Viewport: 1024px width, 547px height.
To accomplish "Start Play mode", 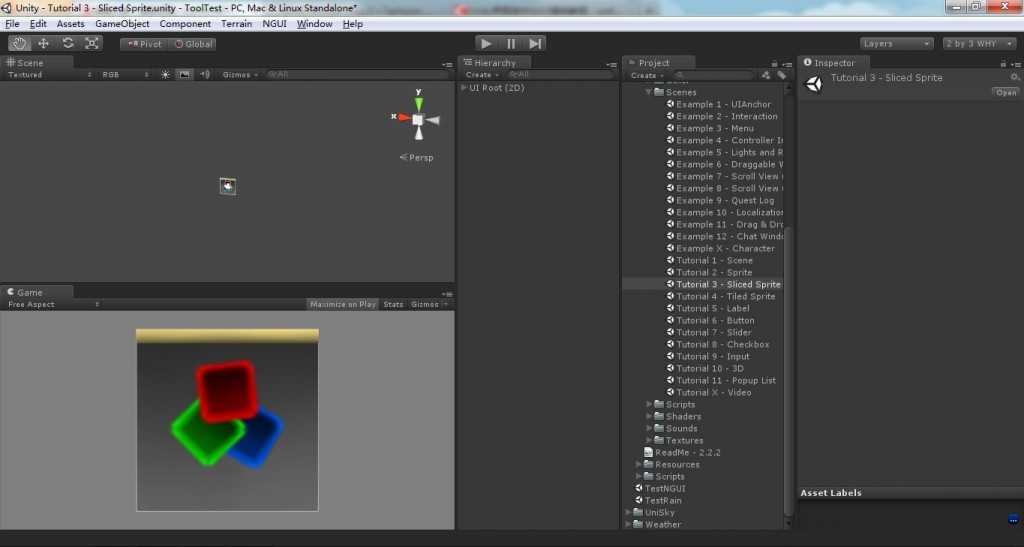I will (486, 44).
